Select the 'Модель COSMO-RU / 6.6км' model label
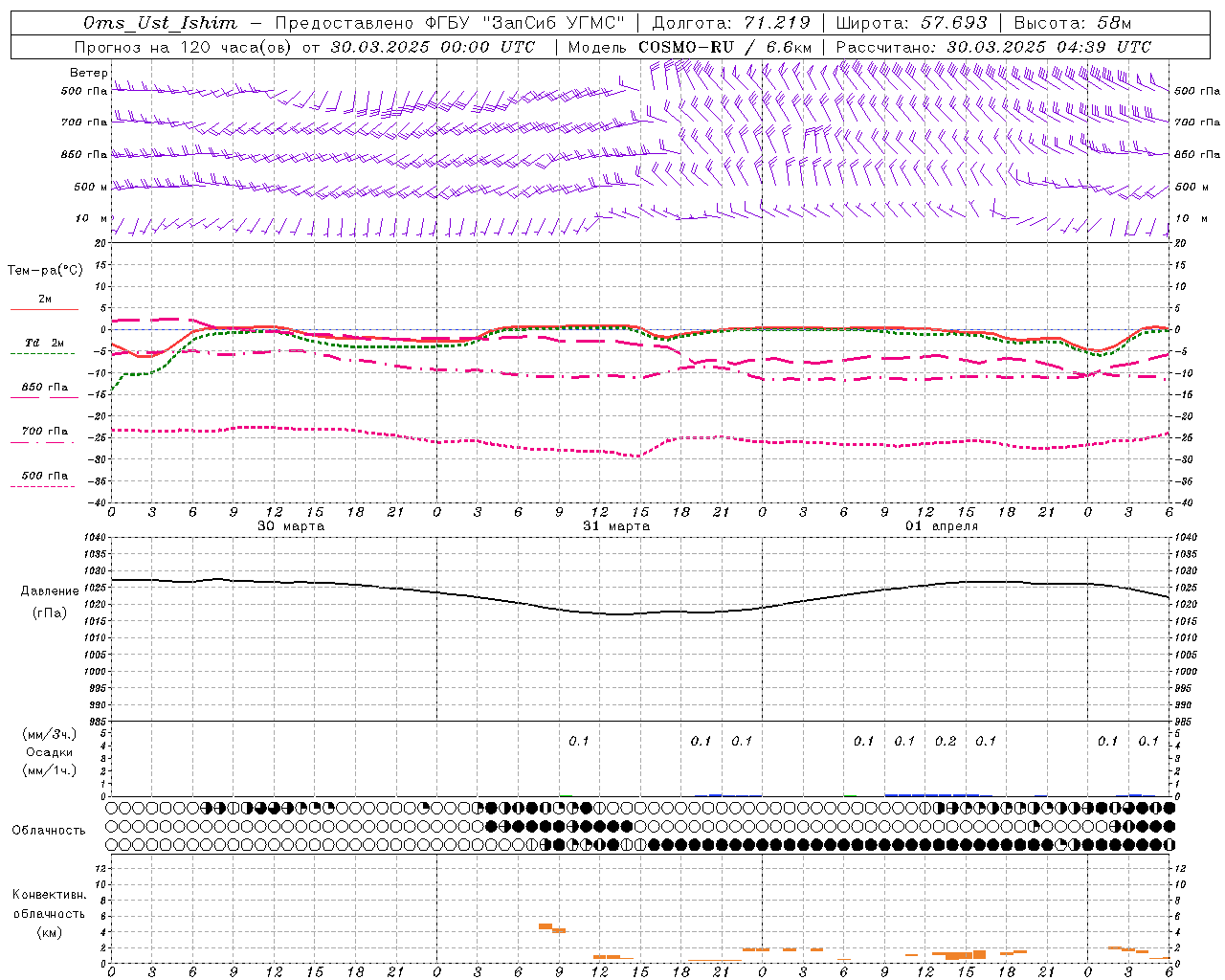Image resolution: width=1225 pixels, height=980 pixels. pyautogui.click(x=690, y=47)
